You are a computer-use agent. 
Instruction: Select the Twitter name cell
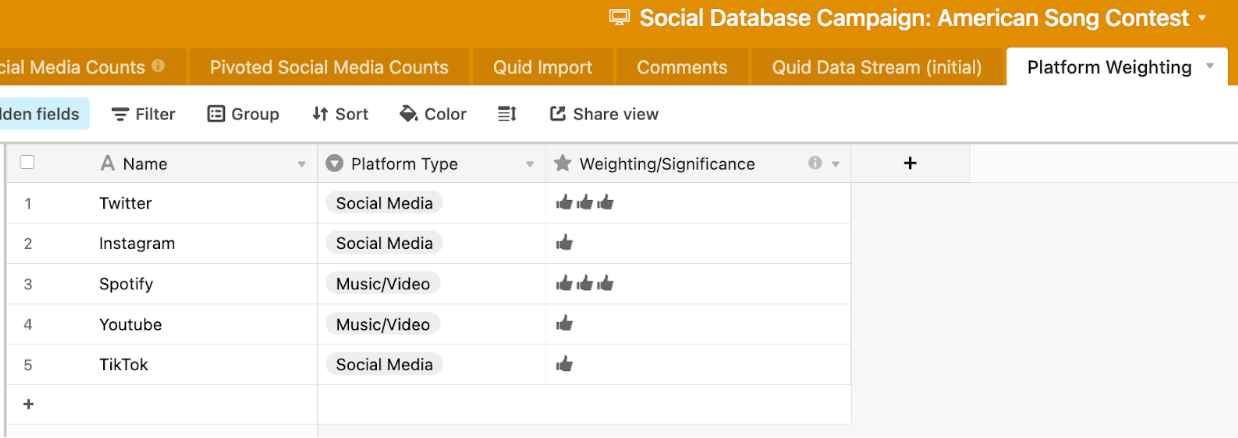pos(206,203)
